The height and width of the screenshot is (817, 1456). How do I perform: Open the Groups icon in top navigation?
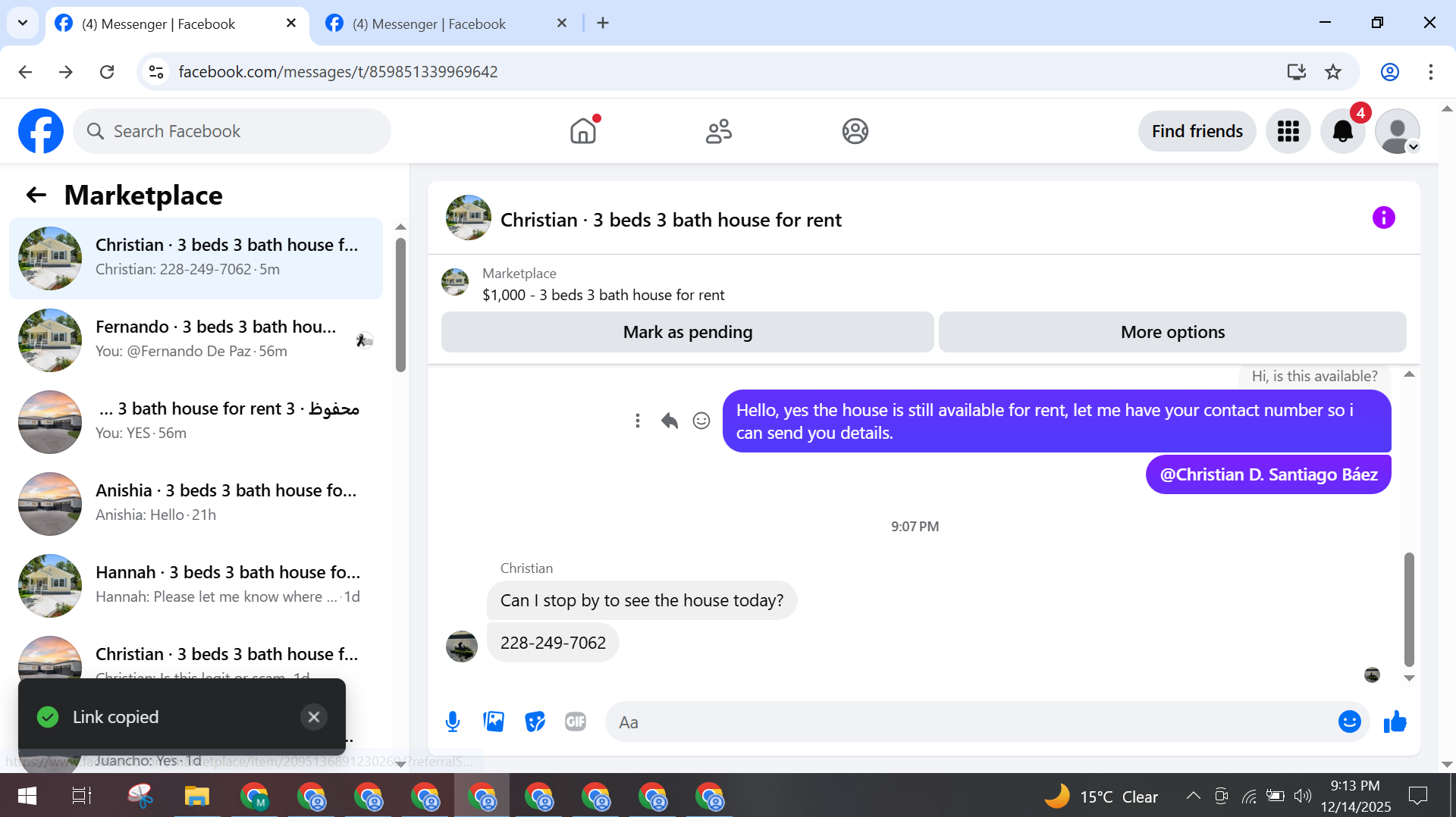tap(855, 131)
